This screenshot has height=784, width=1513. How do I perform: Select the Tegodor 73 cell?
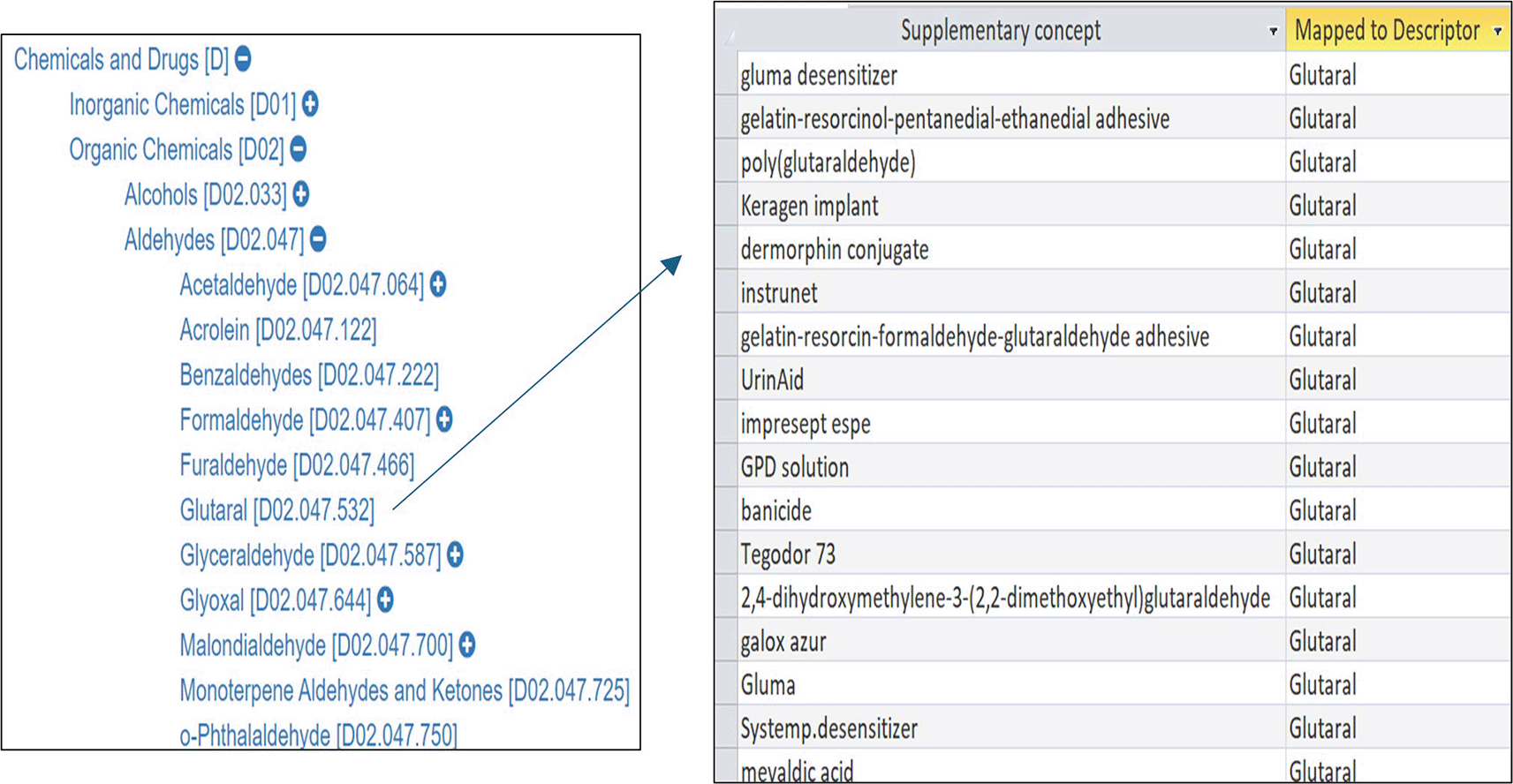click(x=1011, y=554)
